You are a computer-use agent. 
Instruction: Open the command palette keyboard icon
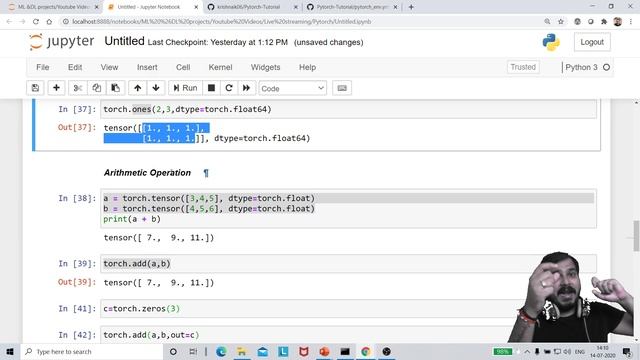tap(342, 88)
